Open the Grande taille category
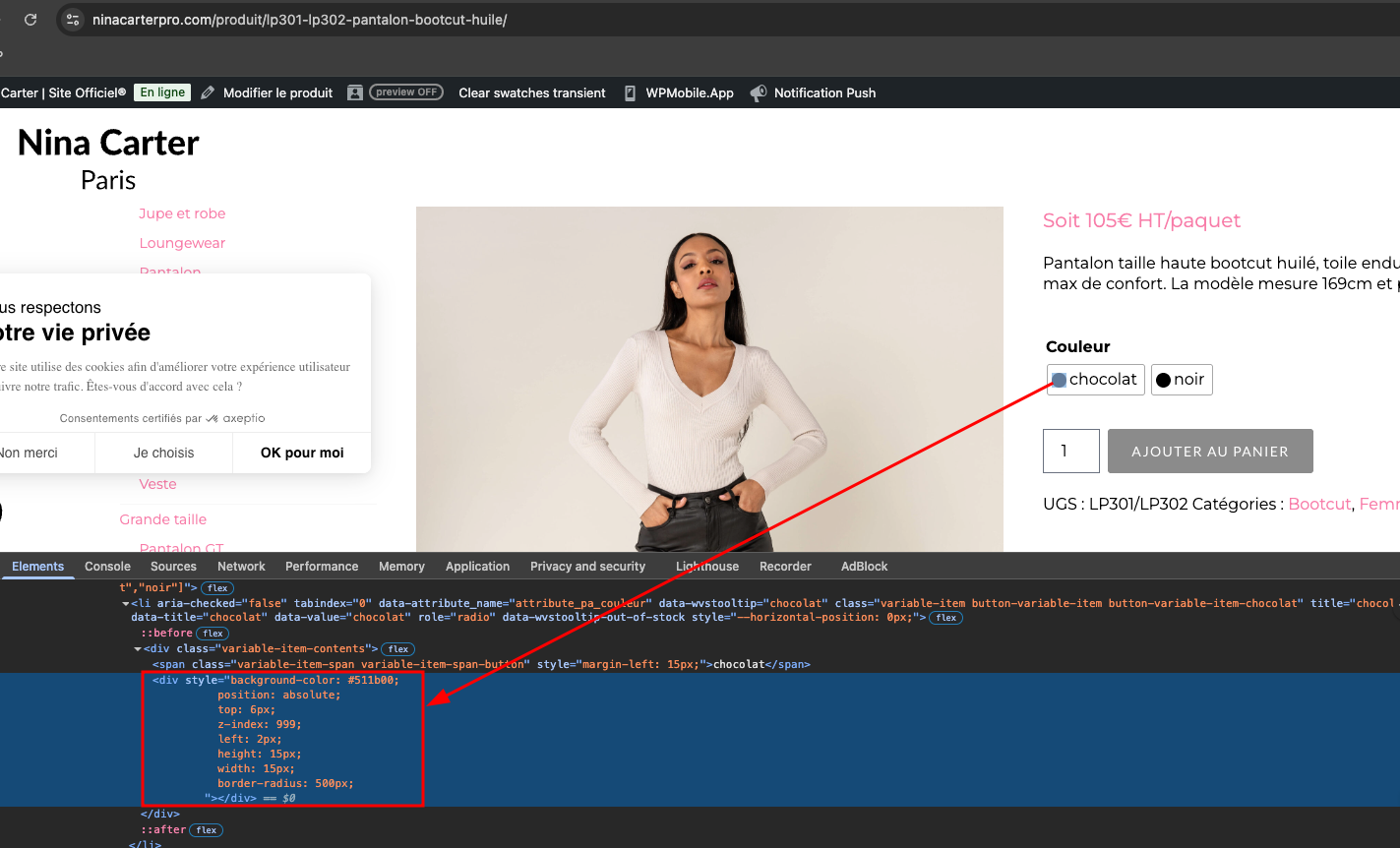 (x=163, y=519)
